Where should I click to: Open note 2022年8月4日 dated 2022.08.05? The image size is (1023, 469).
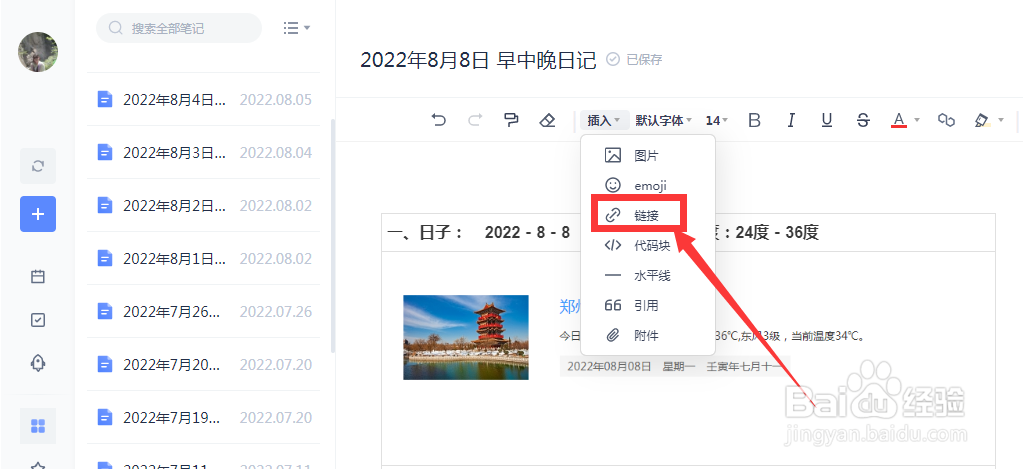pyautogui.click(x=204, y=100)
